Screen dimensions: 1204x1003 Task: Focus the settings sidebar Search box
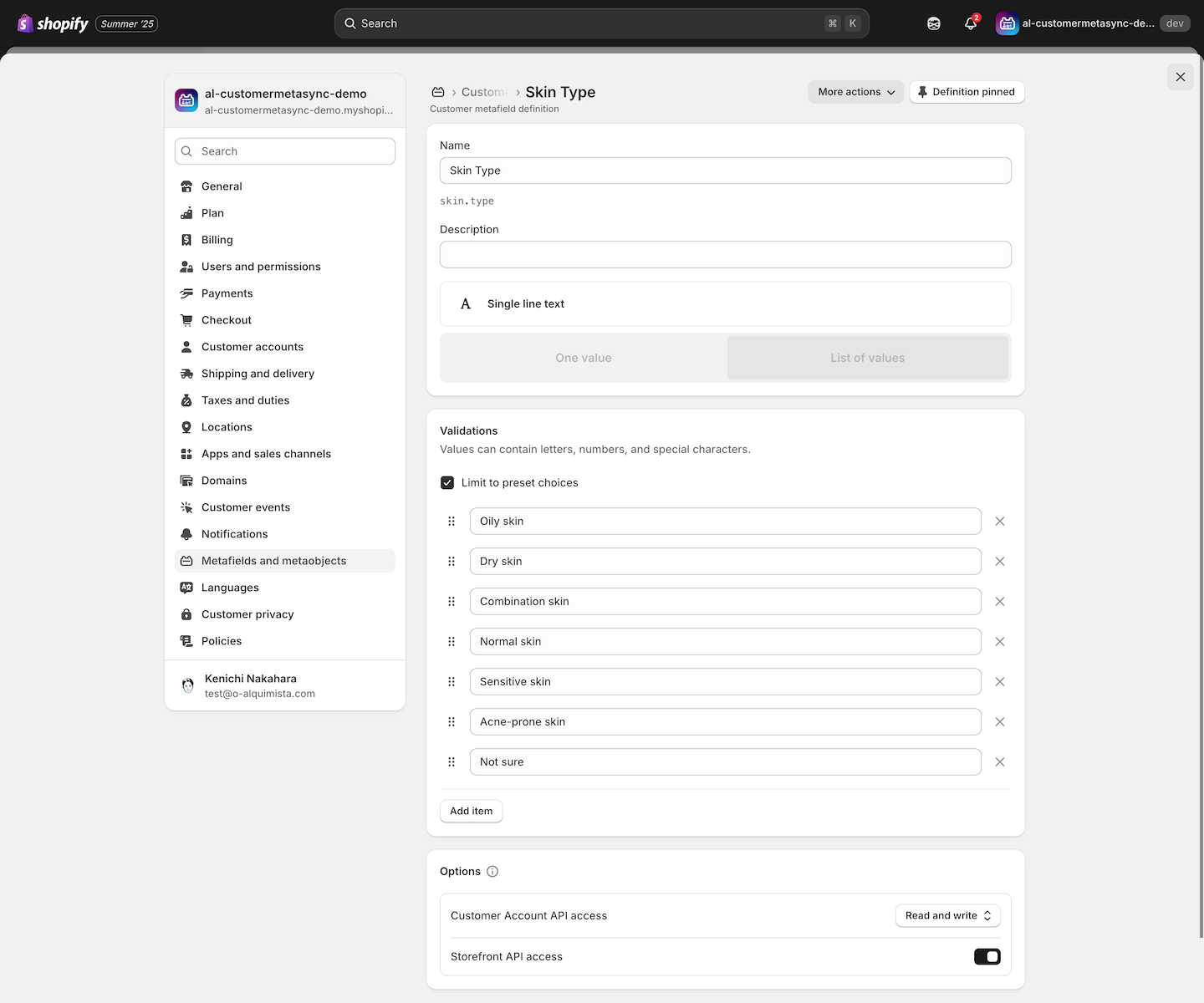pos(285,151)
